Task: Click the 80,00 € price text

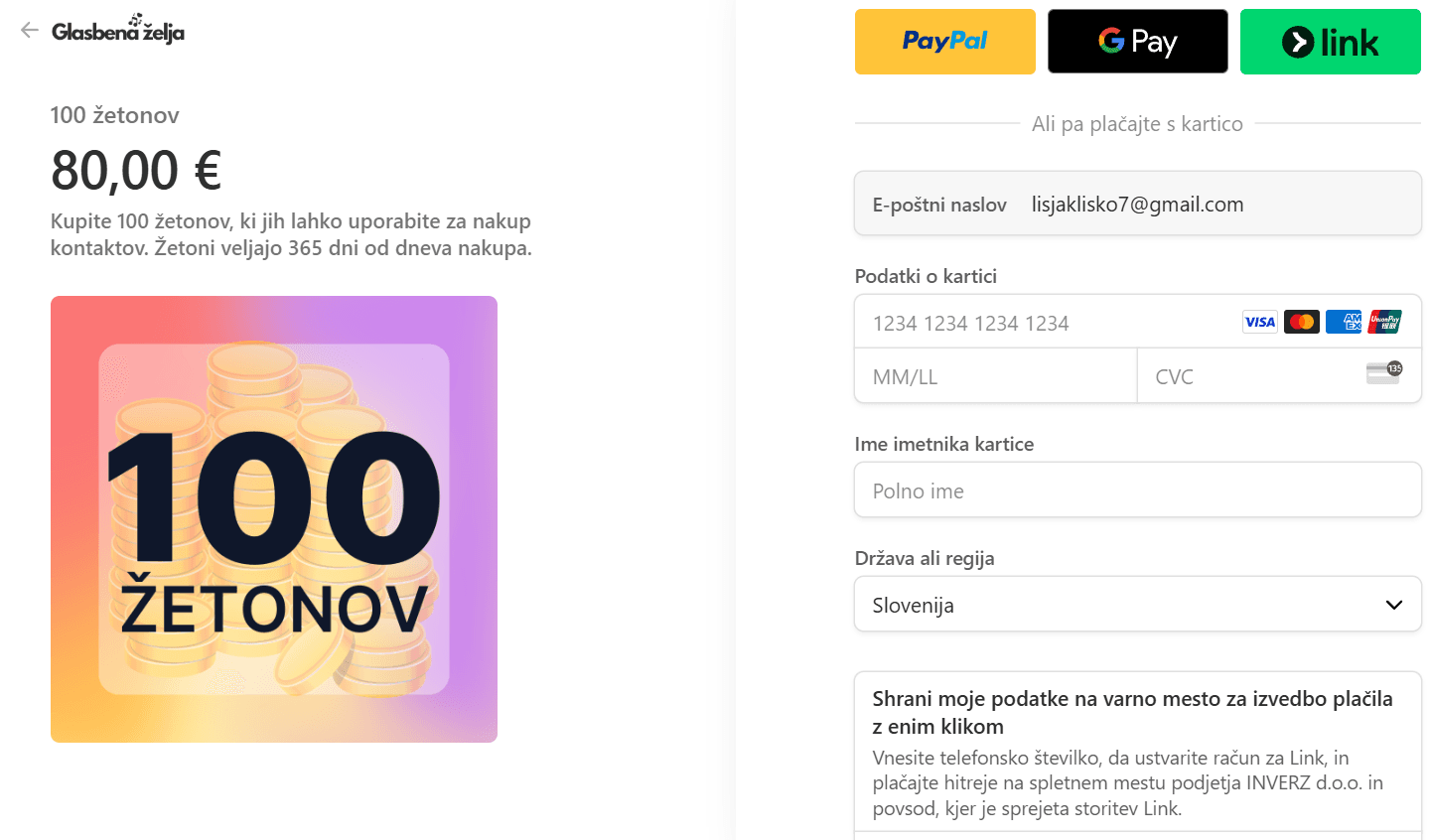Action: pyautogui.click(x=136, y=170)
